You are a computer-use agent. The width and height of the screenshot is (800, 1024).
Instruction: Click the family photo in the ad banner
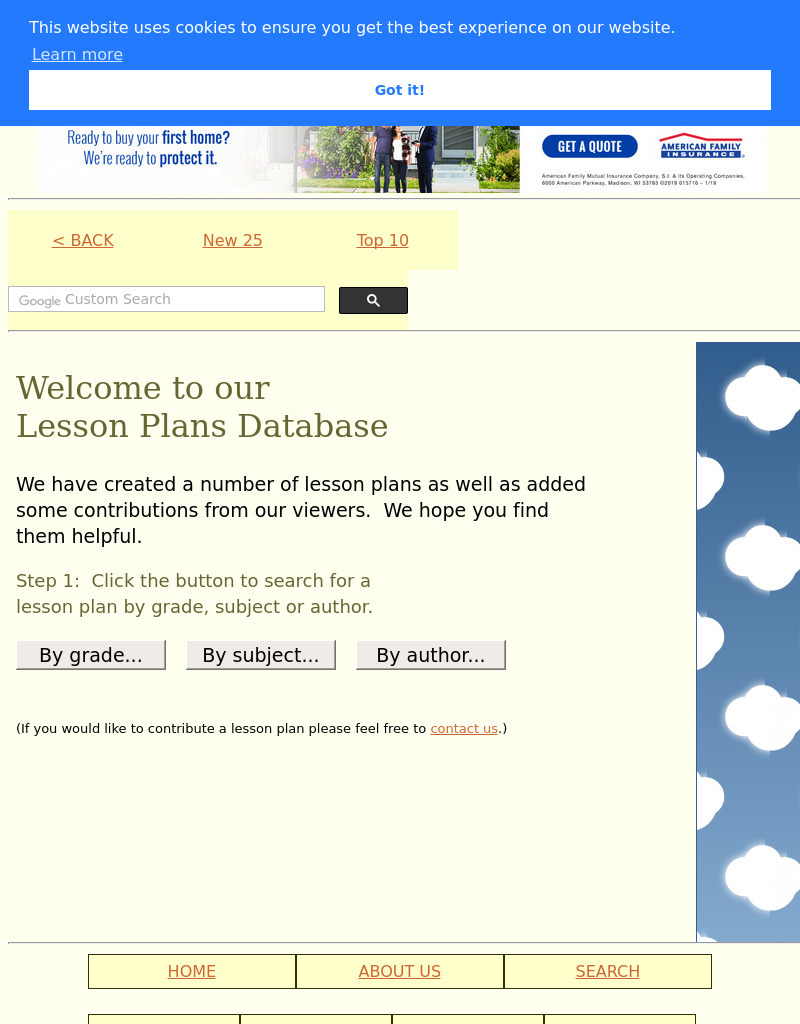(400, 158)
